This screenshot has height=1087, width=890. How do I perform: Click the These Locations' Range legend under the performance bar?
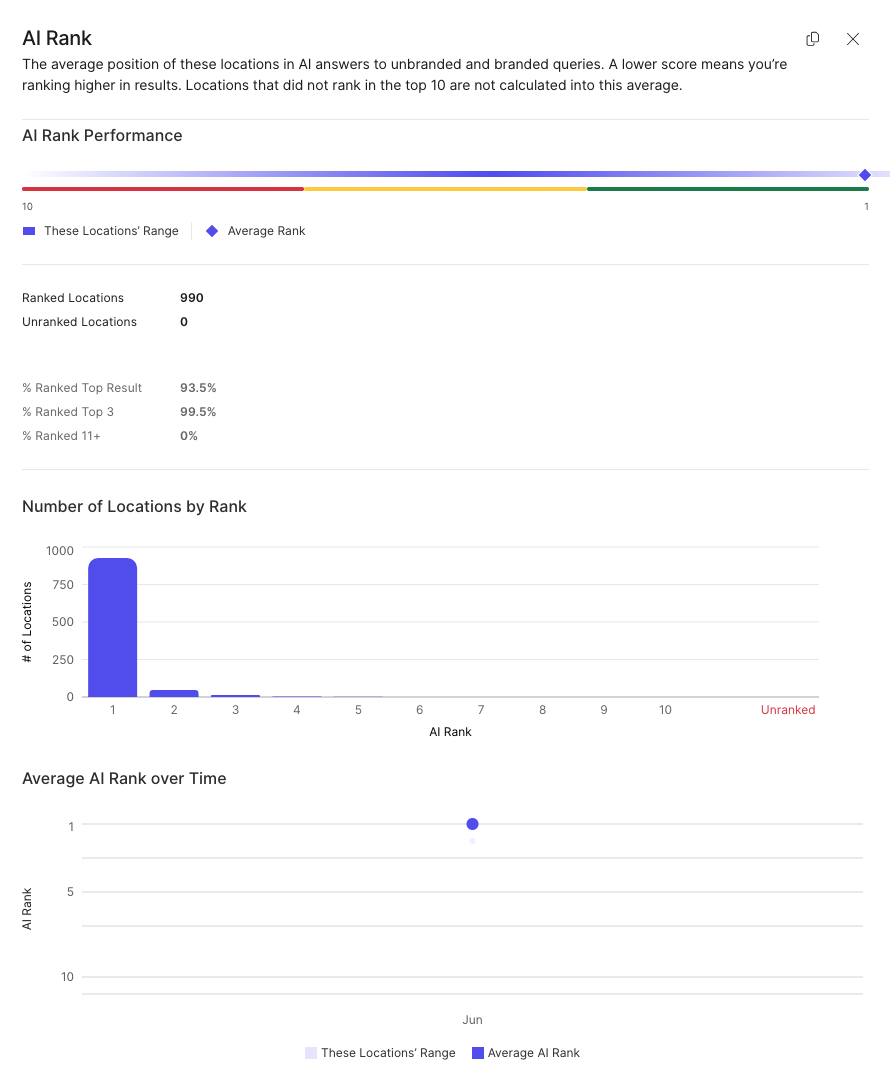pos(101,231)
